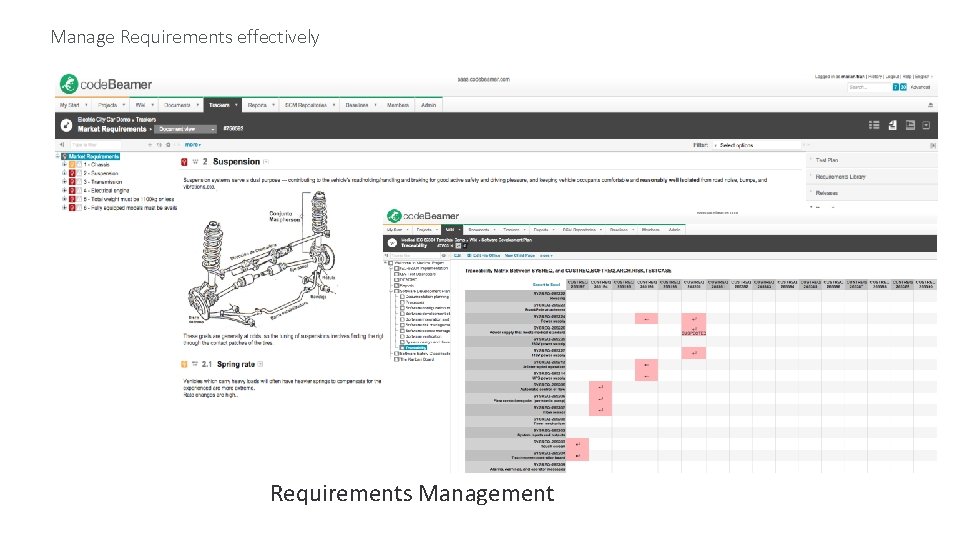960x540 pixels.
Task: Tick the checkbox of 2 - Suspension
Action: (x=79, y=173)
